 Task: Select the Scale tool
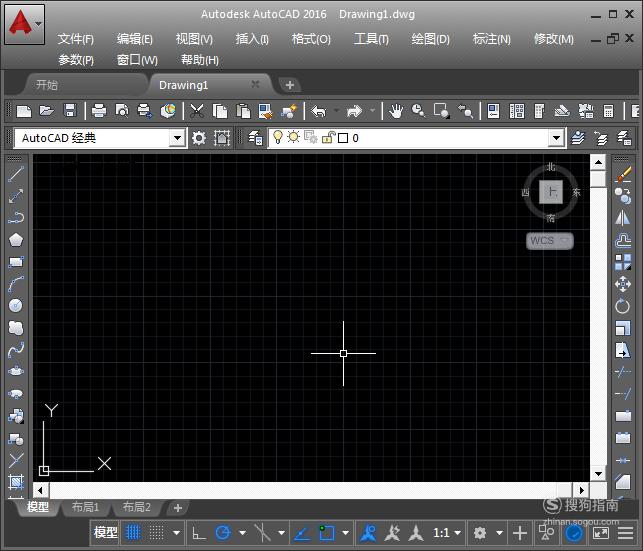click(x=623, y=328)
